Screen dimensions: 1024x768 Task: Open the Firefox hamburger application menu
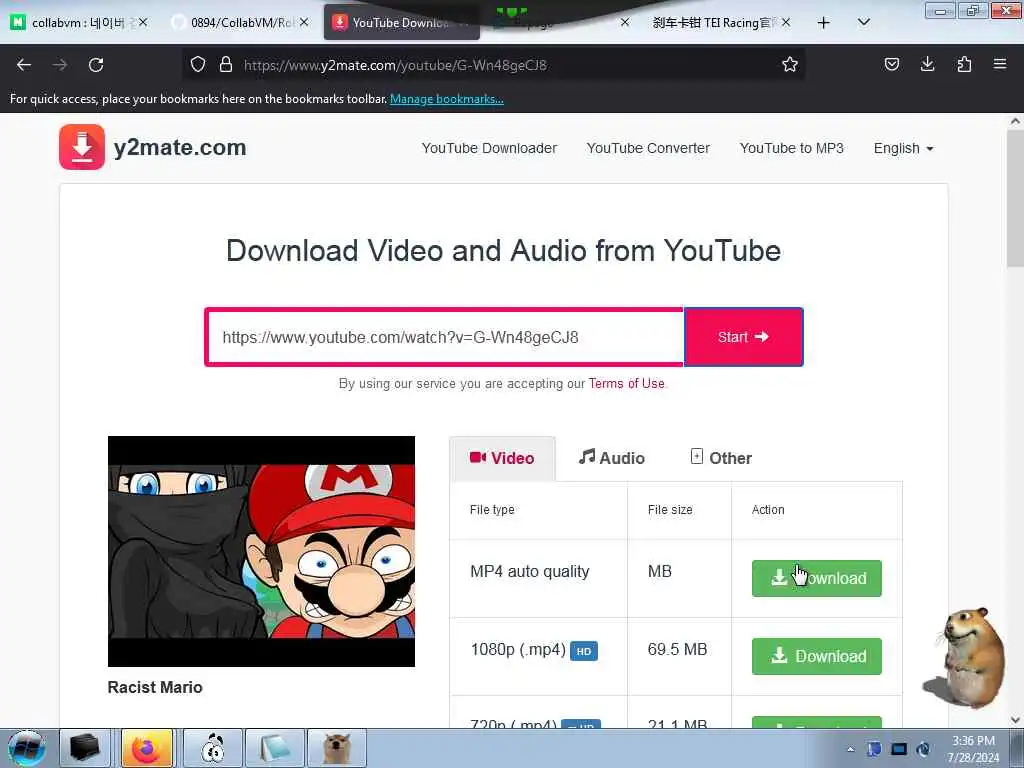tap(1000, 64)
